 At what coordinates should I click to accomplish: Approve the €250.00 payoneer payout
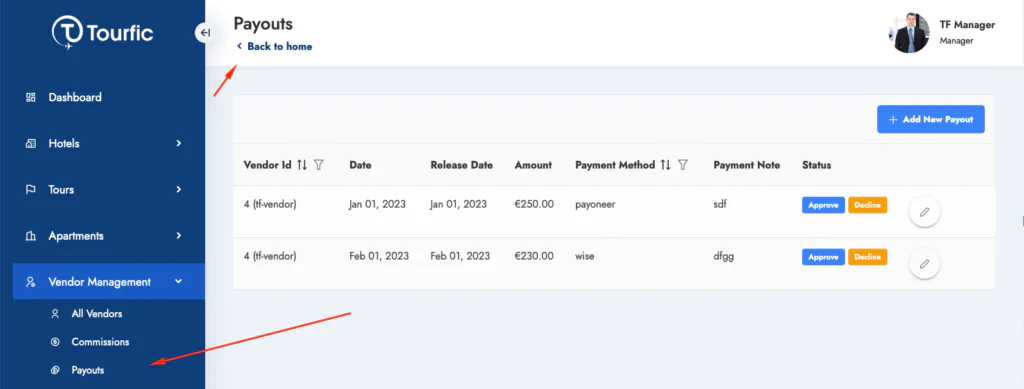tap(824, 205)
